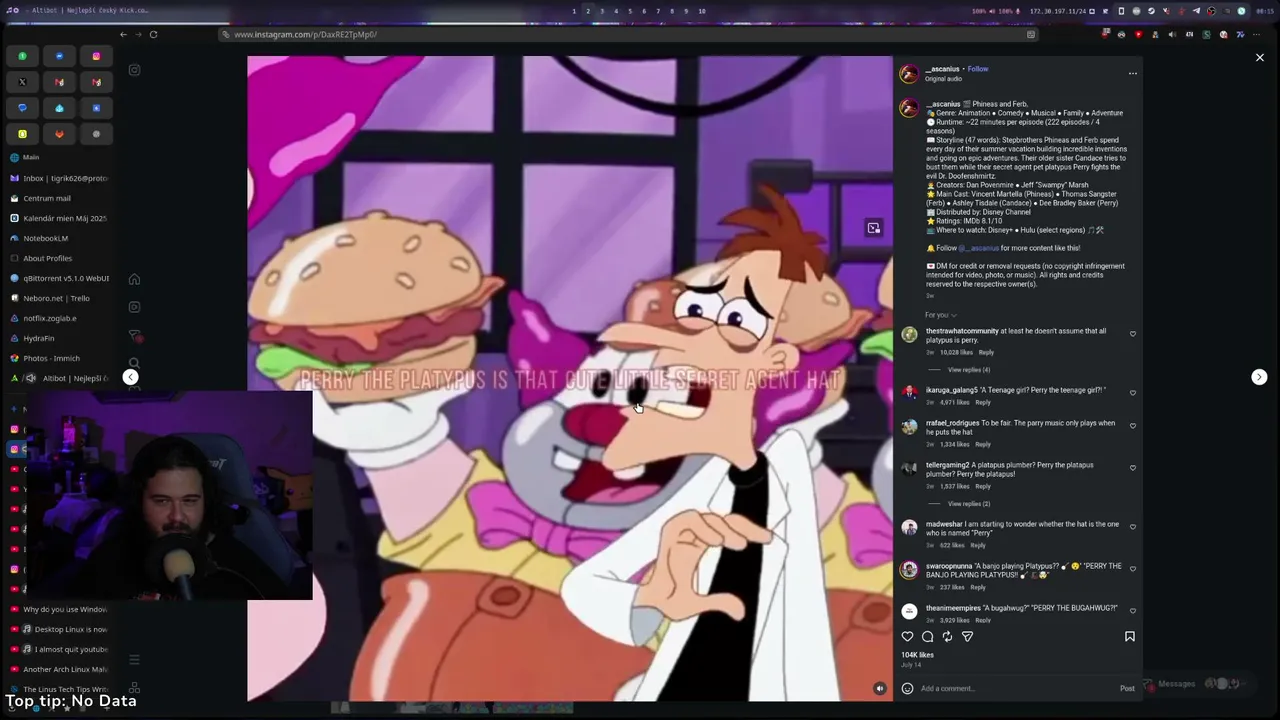Mute or unmute the reel audio

(880, 688)
